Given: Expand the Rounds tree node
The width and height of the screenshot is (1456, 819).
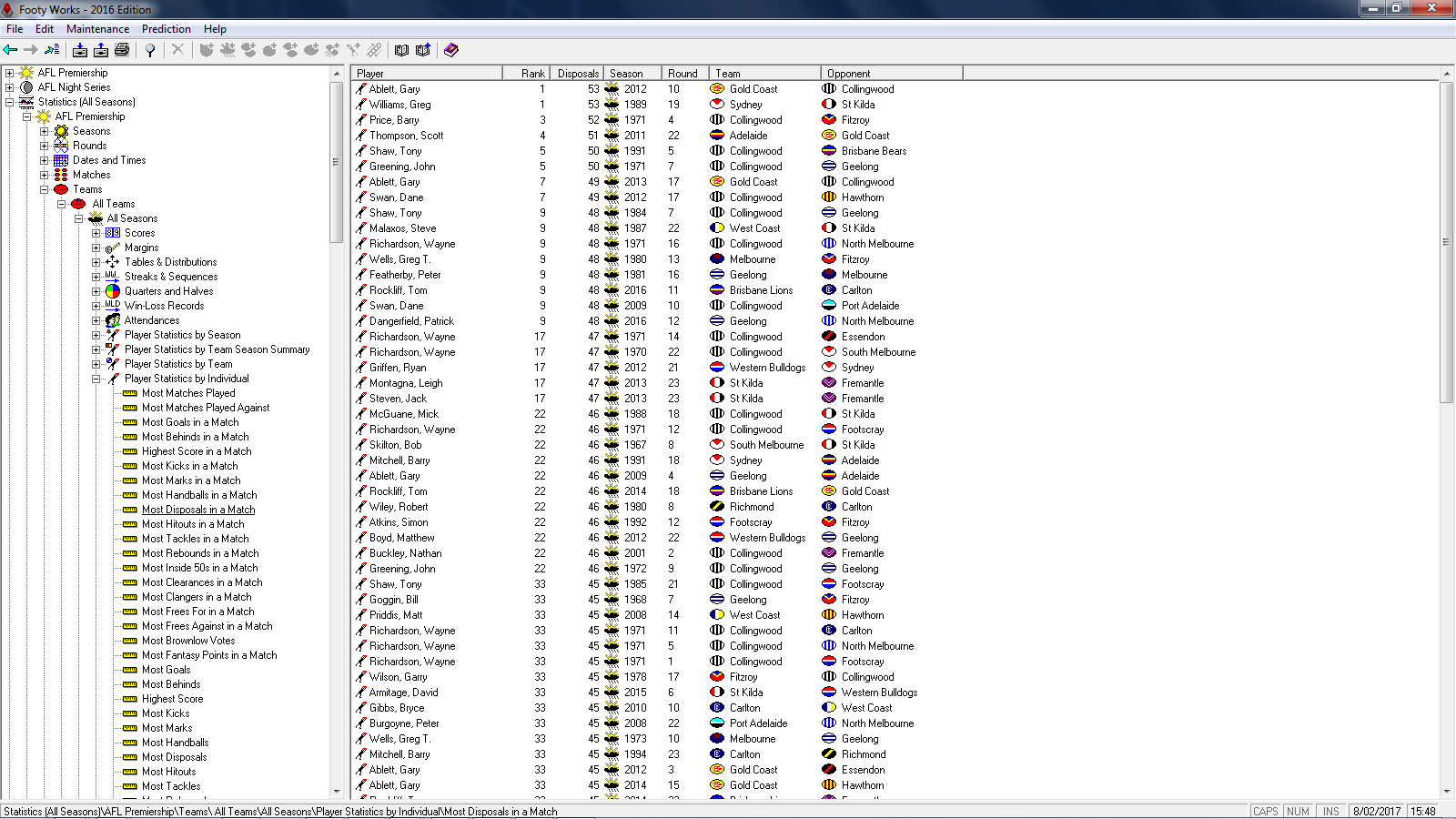Looking at the screenshot, I should (x=44, y=146).
